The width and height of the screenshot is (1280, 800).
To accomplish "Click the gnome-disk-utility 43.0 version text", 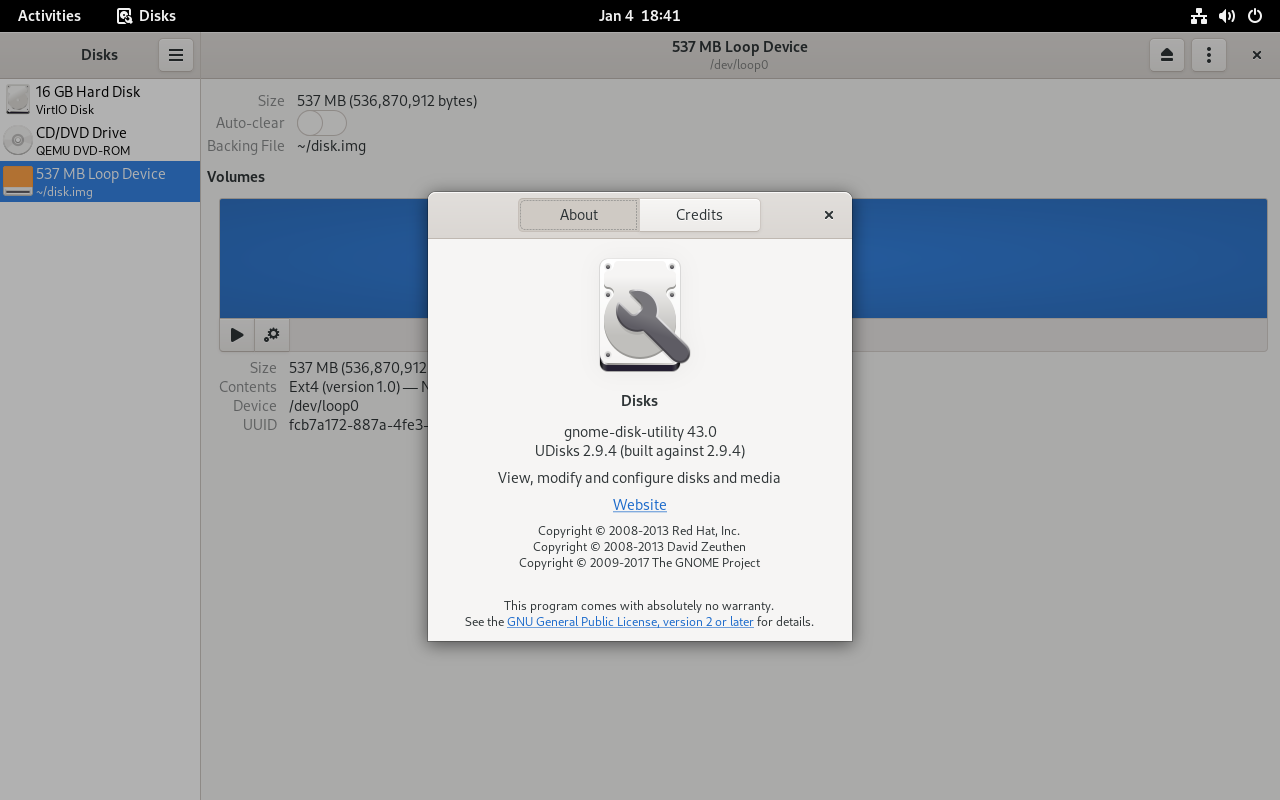I will [x=640, y=432].
